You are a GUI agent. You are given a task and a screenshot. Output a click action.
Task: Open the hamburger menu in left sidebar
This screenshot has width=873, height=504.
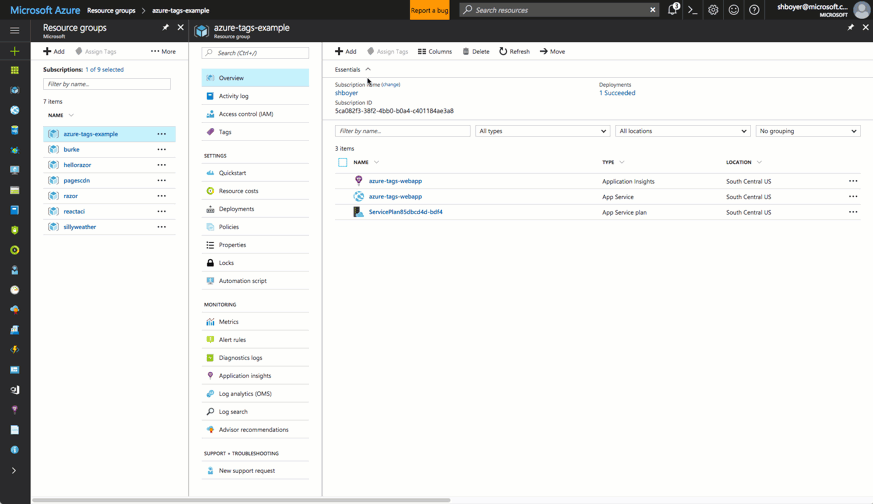pyautogui.click(x=14, y=31)
